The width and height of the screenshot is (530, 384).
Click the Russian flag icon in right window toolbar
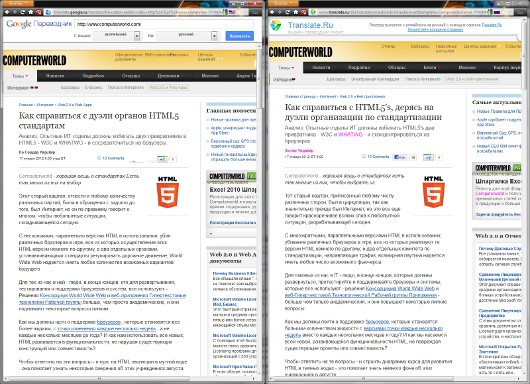[x=497, y=12]
